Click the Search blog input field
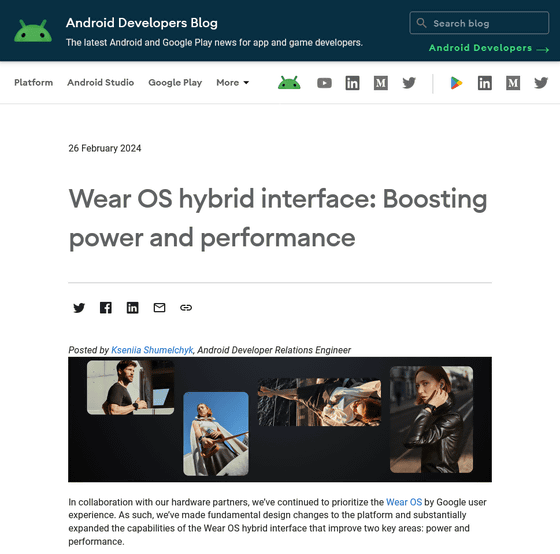 click(479, 23)
